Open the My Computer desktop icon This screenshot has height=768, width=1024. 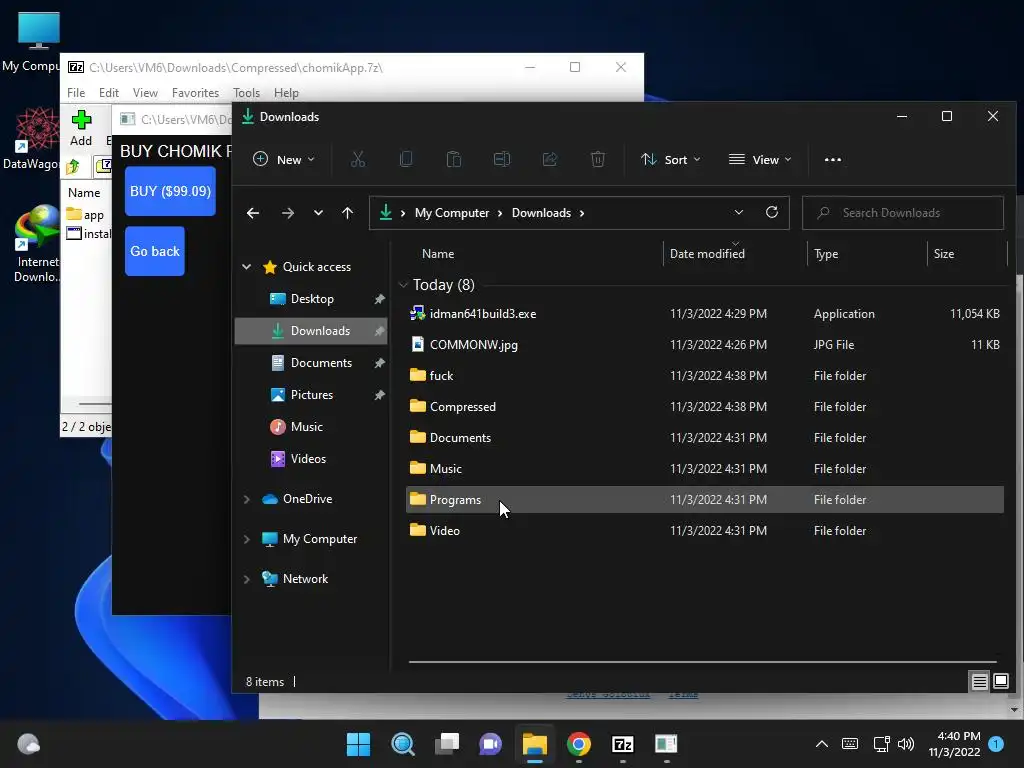click(38, 41)
